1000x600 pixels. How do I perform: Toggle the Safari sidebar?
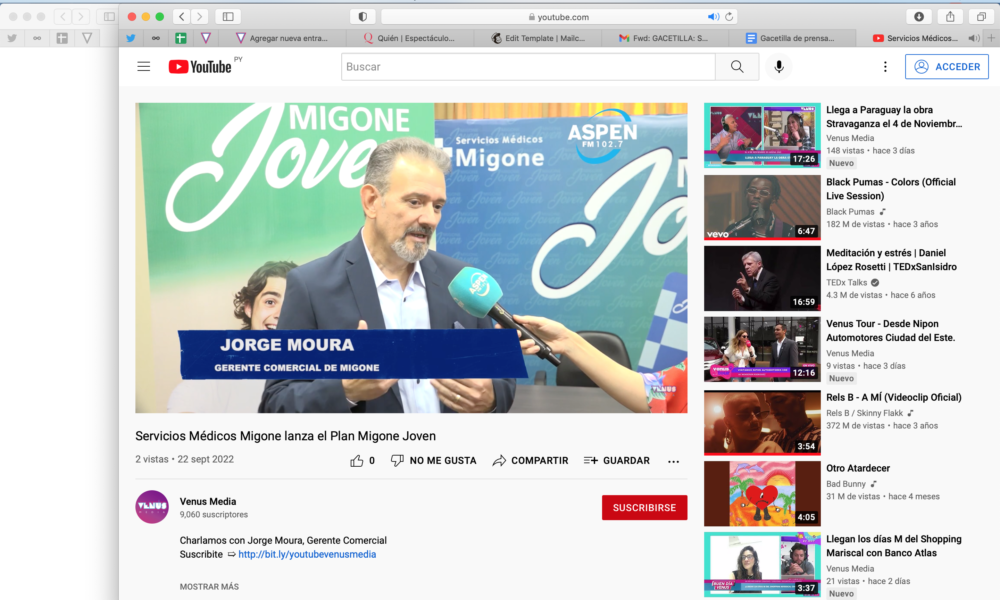228,17
